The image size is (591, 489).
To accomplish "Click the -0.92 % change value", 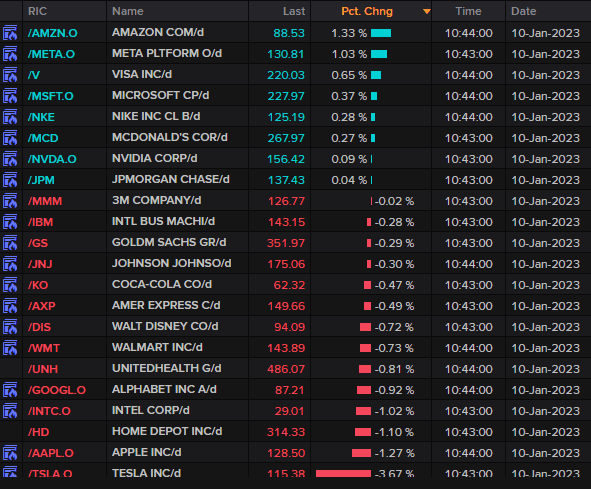I will click(x=394, y=390).
